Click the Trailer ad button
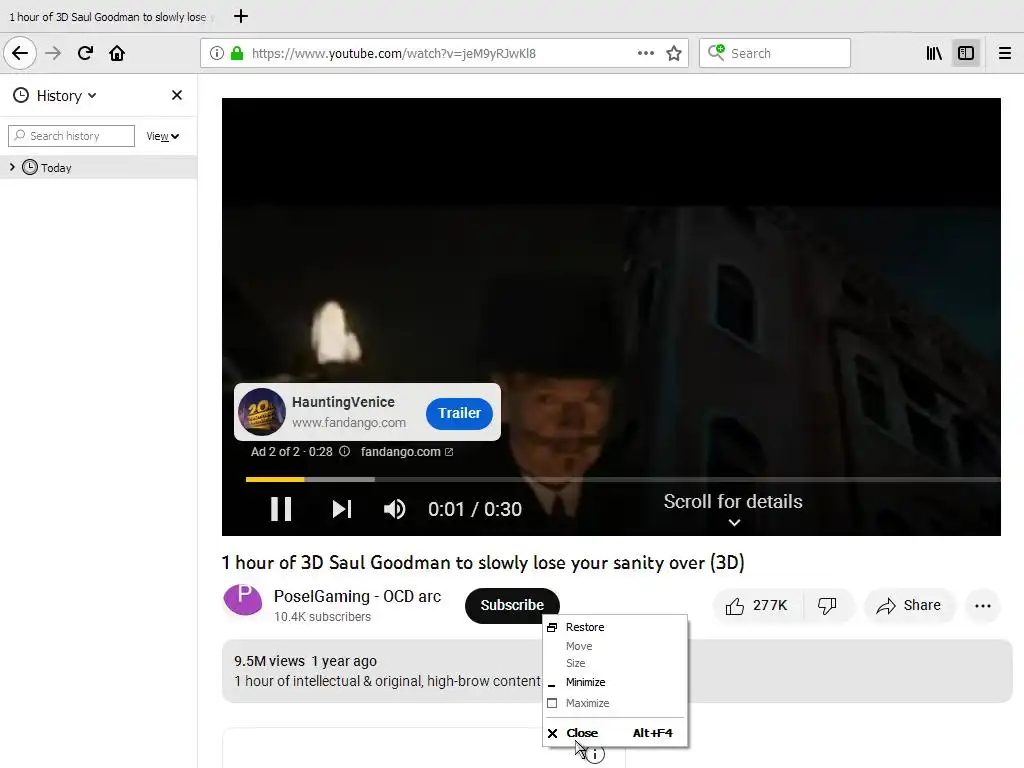Viewport: 1024px width, 768px height. point(459,413)
